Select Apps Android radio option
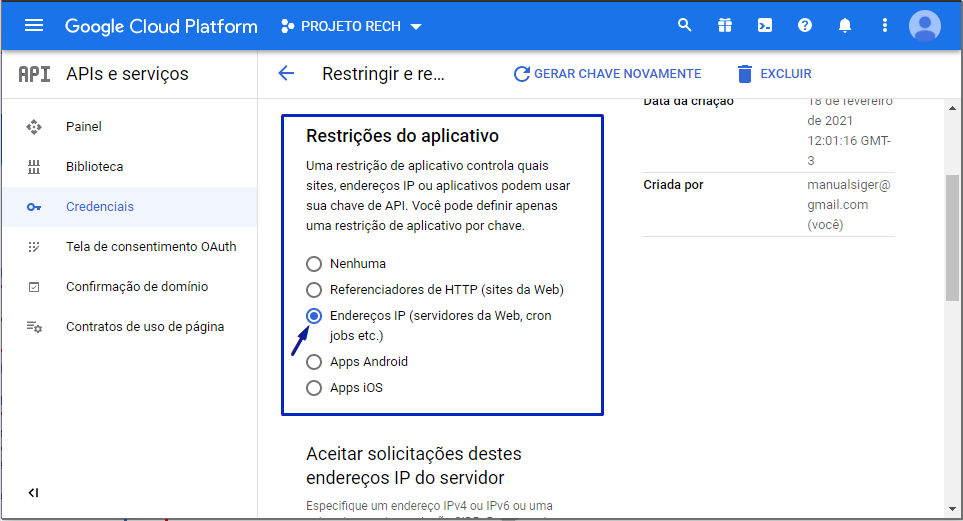This screenshot has height=521, width=963. (x=314, y=362)
